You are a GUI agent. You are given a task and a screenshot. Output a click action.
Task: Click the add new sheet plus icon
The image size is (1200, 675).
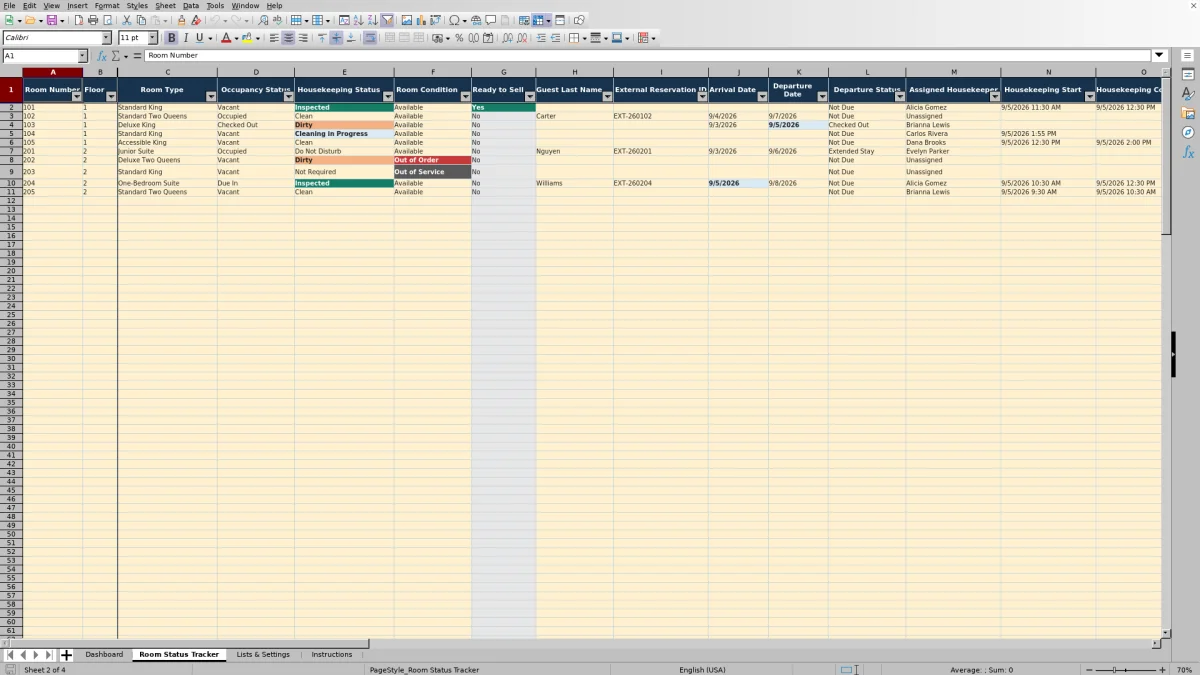[x=66, y=655]
